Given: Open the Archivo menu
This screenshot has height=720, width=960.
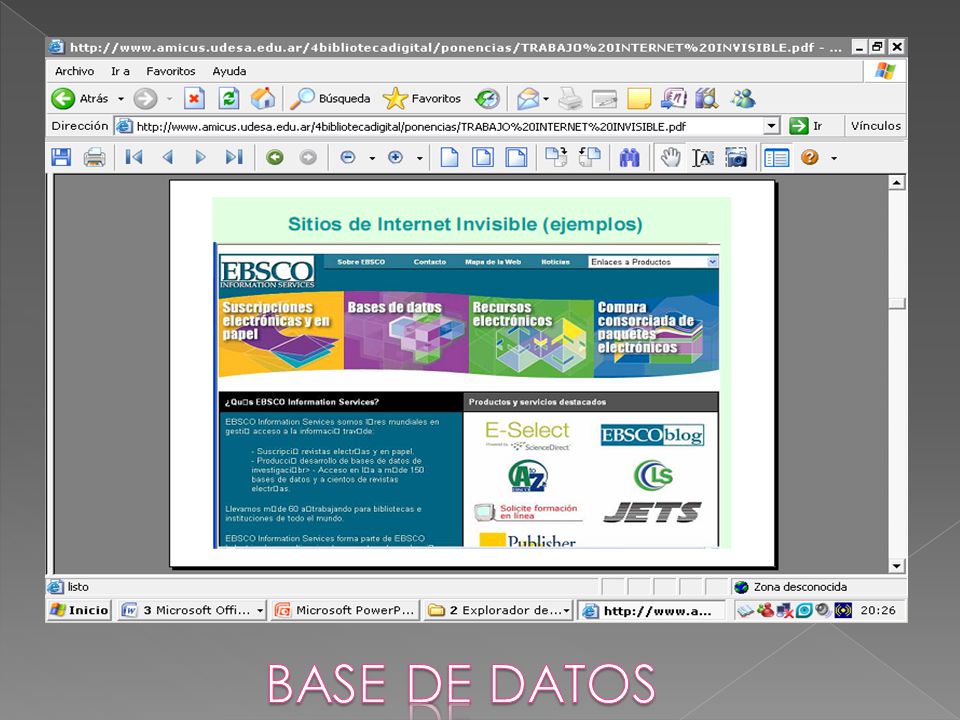Looking at the screenshot, I should (75, 71).
